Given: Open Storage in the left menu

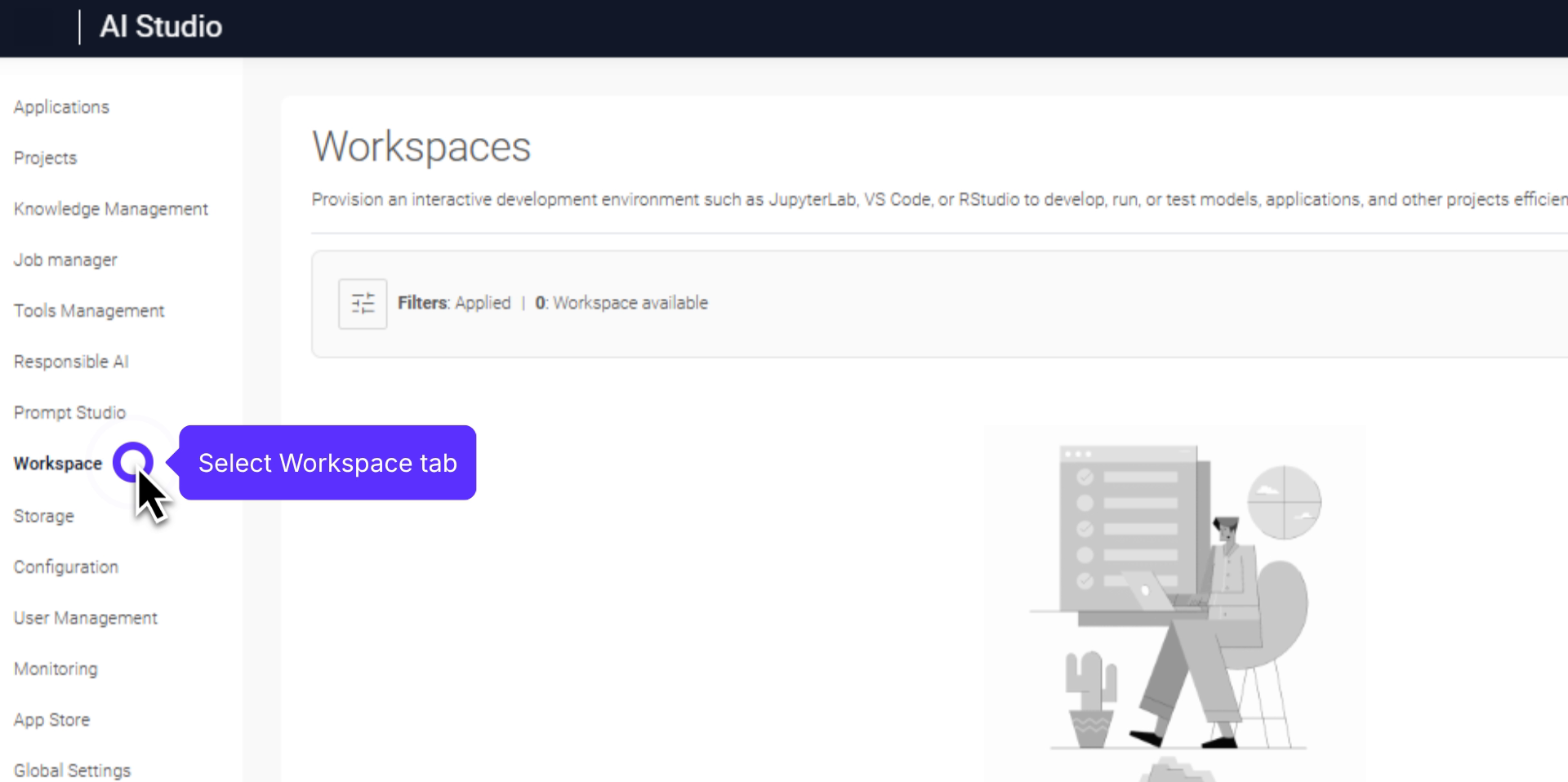Looking at the screenshot, I should click(x=44, y=516).
